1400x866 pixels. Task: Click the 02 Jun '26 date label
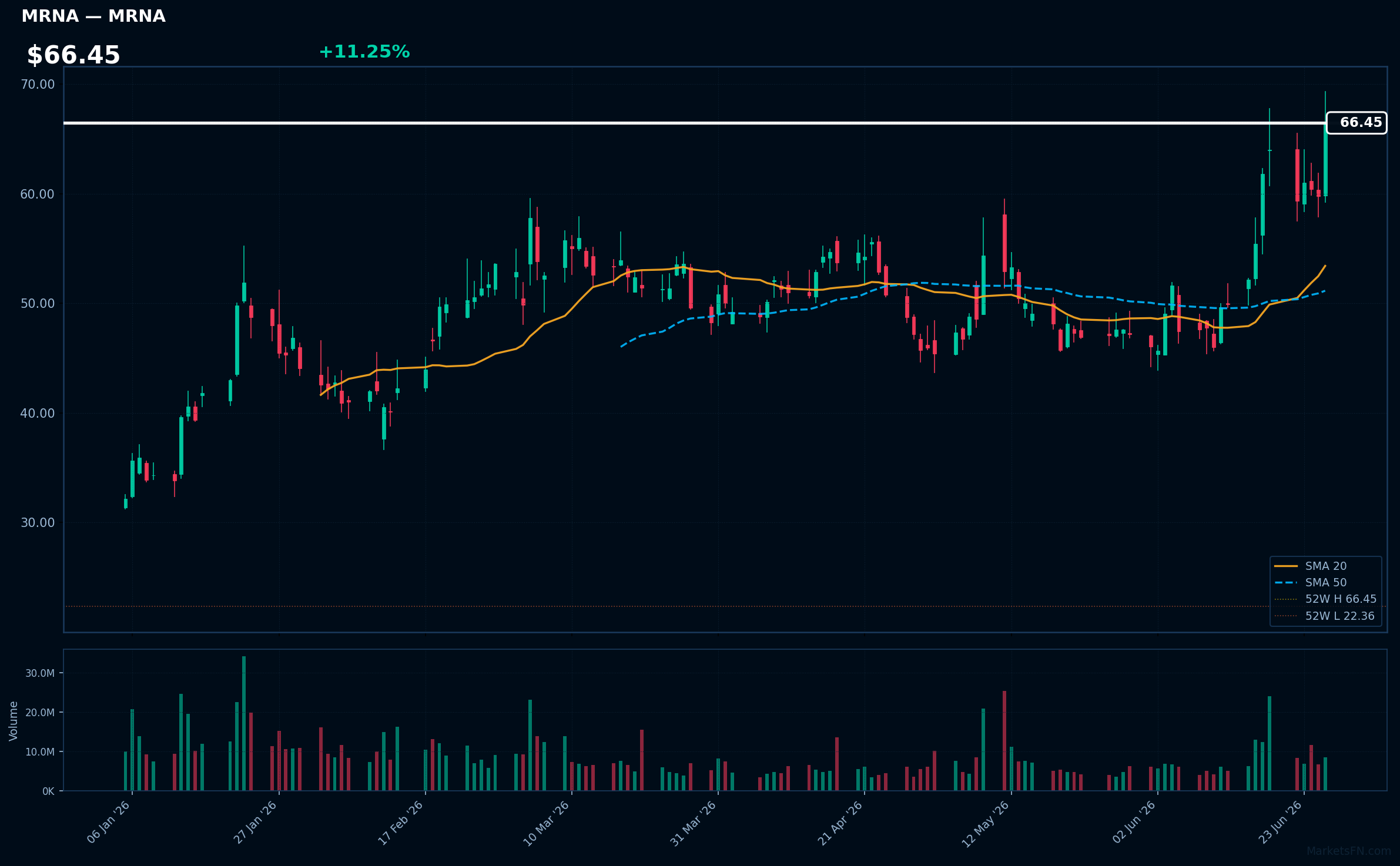coord(1134,823)
